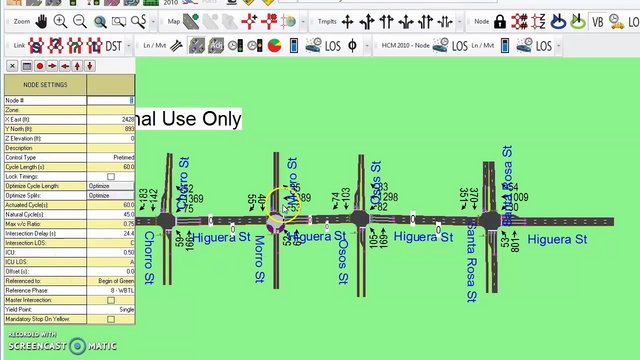Image resolution: width=640 pixels, height=360 pixels.
Task: Click the Node # input field
Action: pos(111,100)
